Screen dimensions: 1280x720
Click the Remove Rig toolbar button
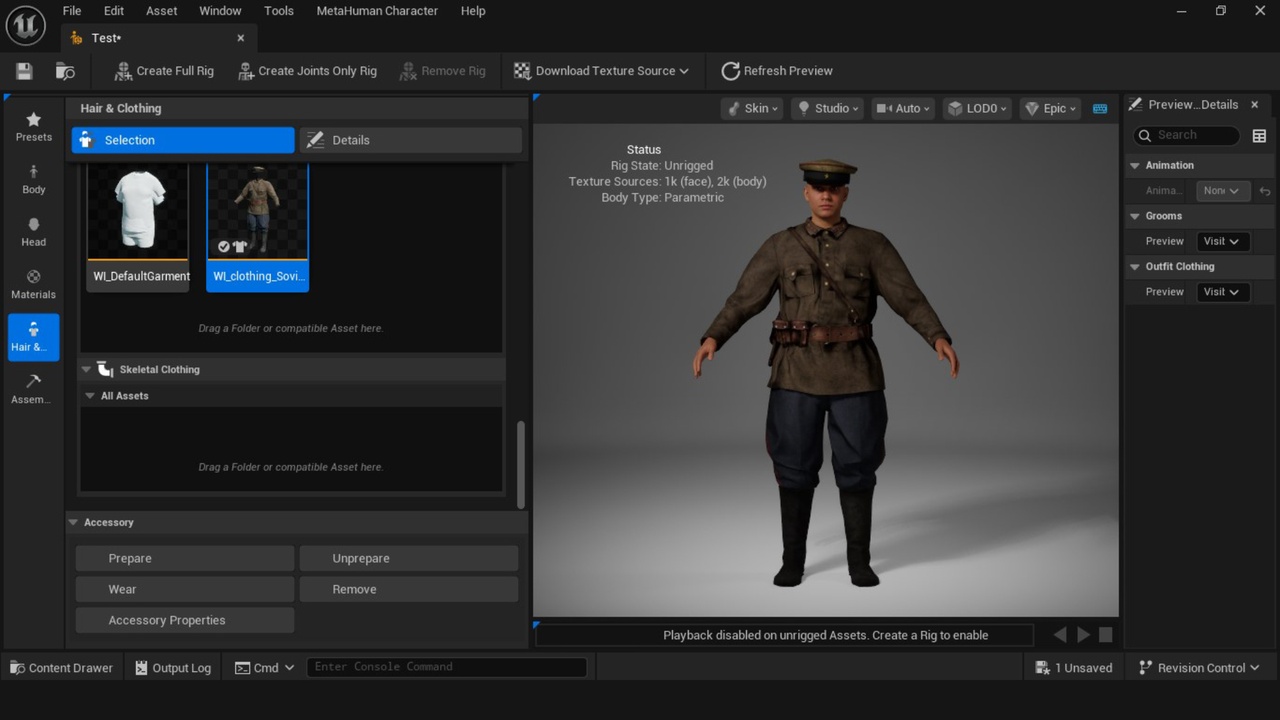pyautogui.click(x=442, y=71)
